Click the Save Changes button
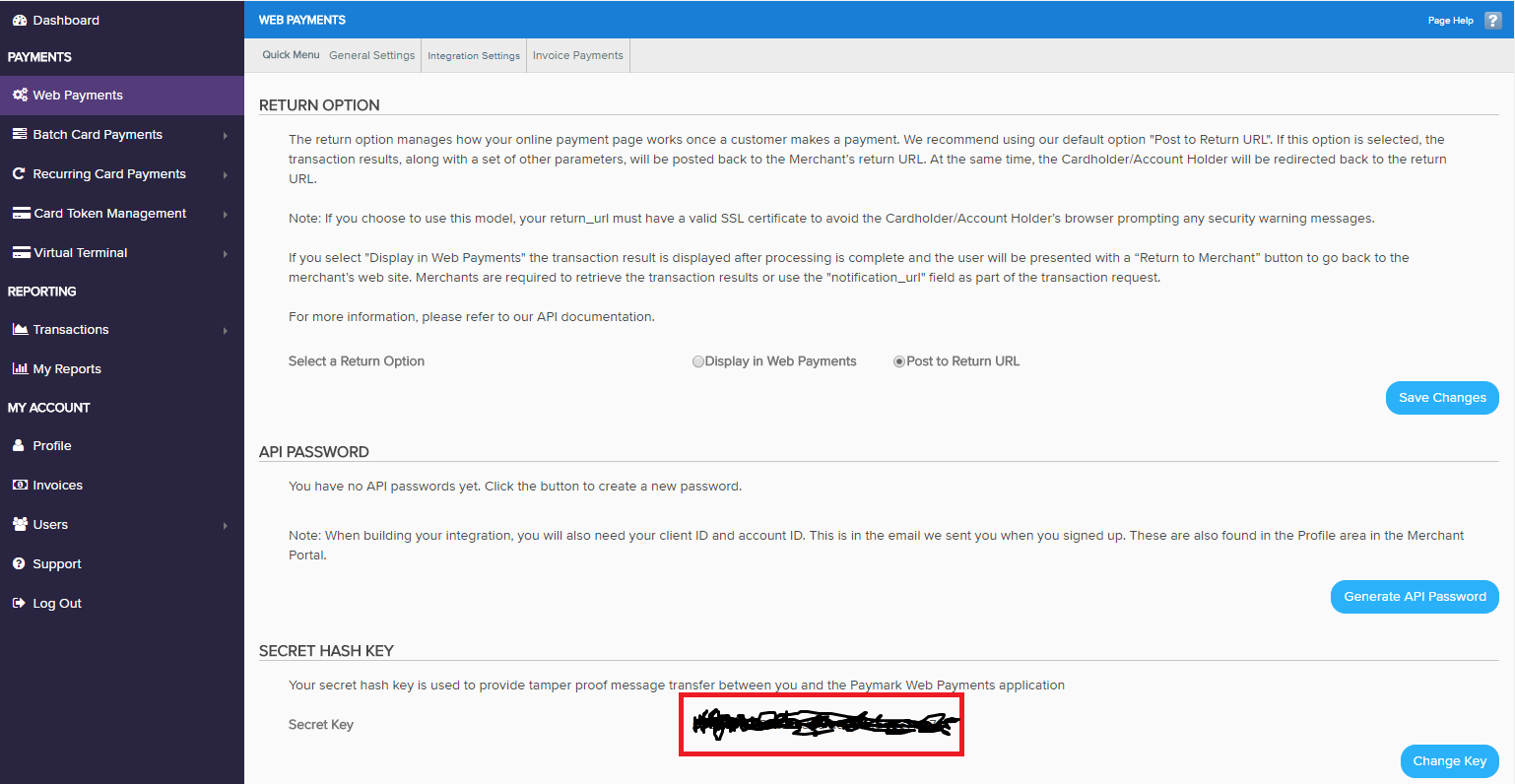This screenshot has height=784, width=1515. click(x=1441, y=398)
